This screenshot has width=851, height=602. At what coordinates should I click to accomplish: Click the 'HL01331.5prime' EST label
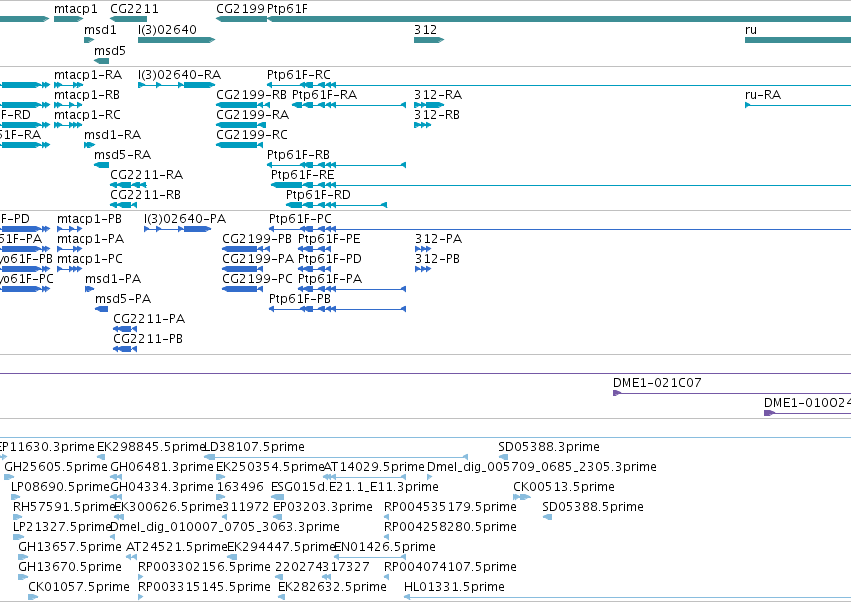(x=454, y=586)
